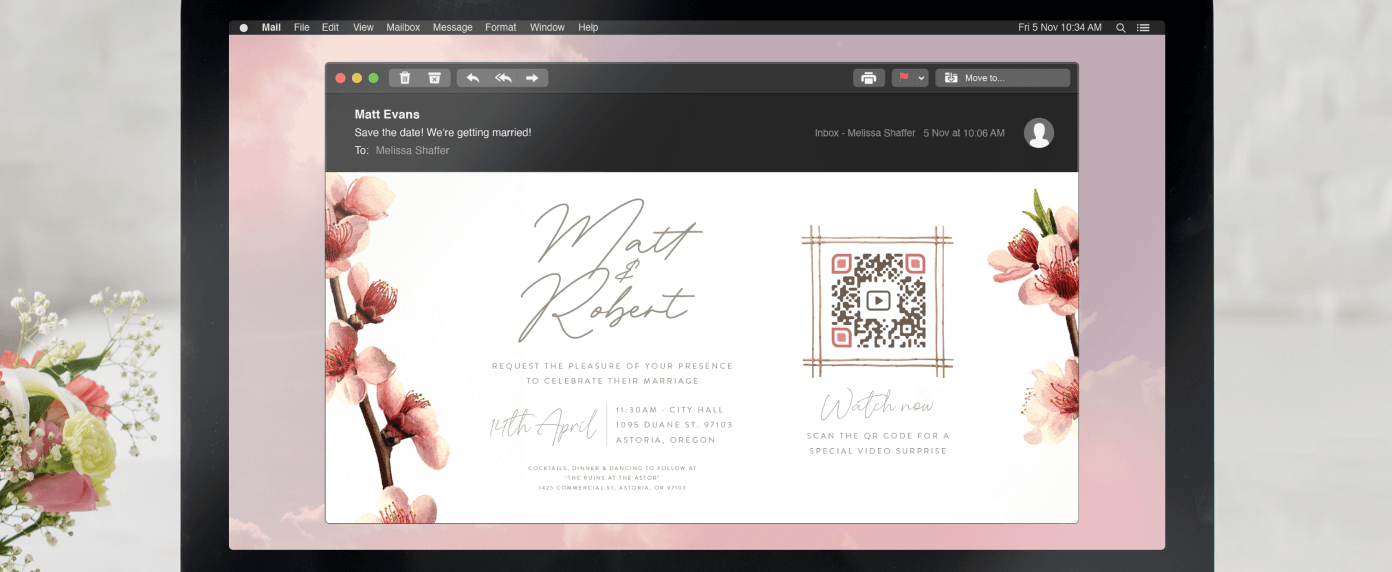The height and width of the screenshot is (572, 1392).
Task: Reply to Matt Evans' email
Action: coord(473,78)
